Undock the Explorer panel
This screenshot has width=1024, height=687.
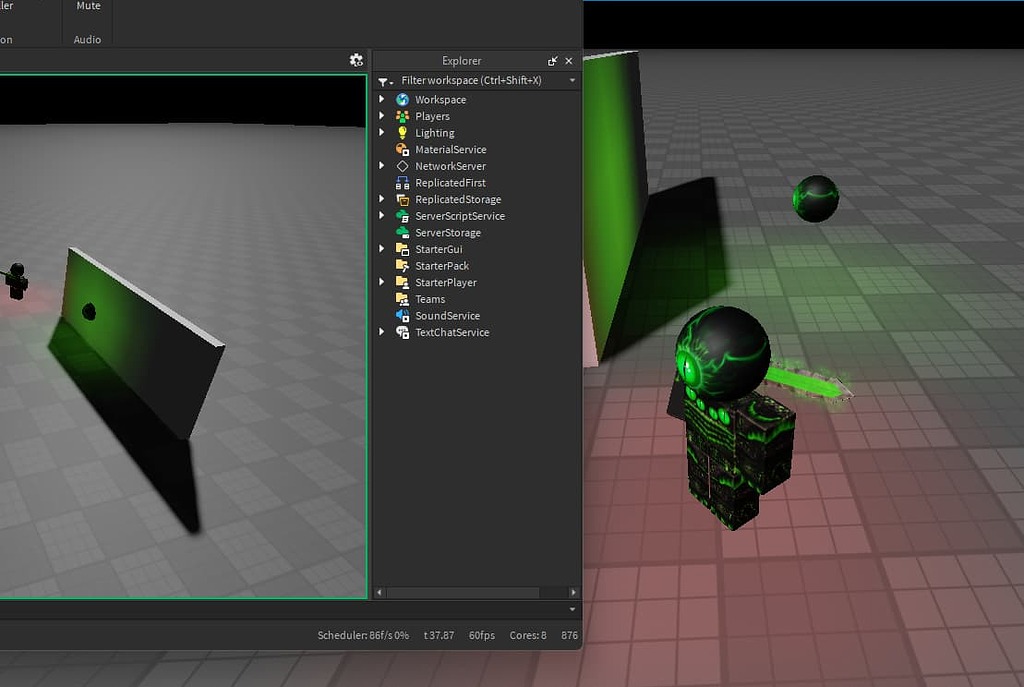552,61
